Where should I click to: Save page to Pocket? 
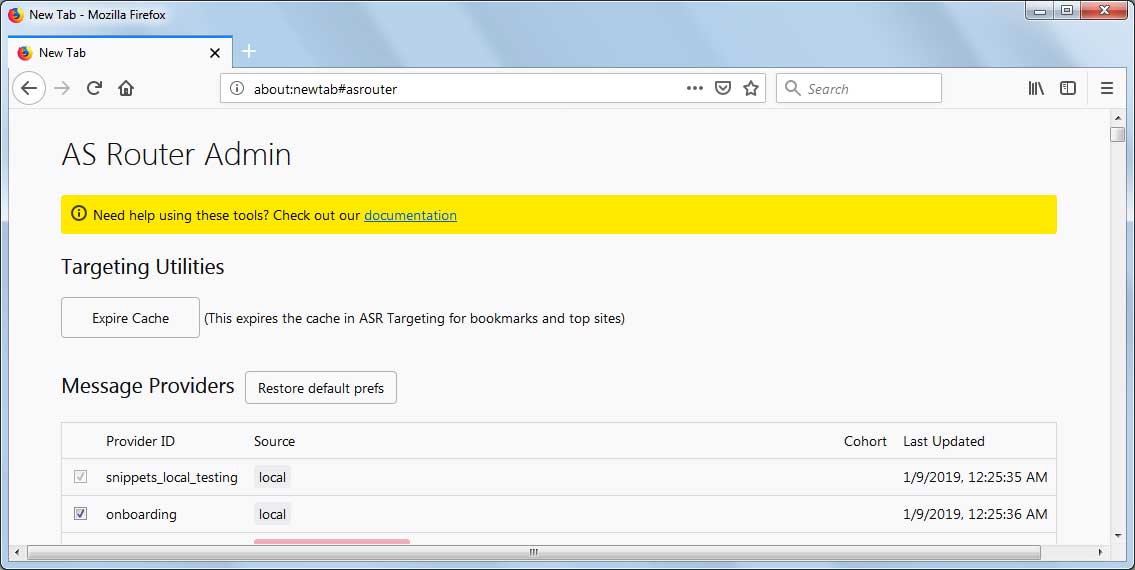(x=722, y=88)
